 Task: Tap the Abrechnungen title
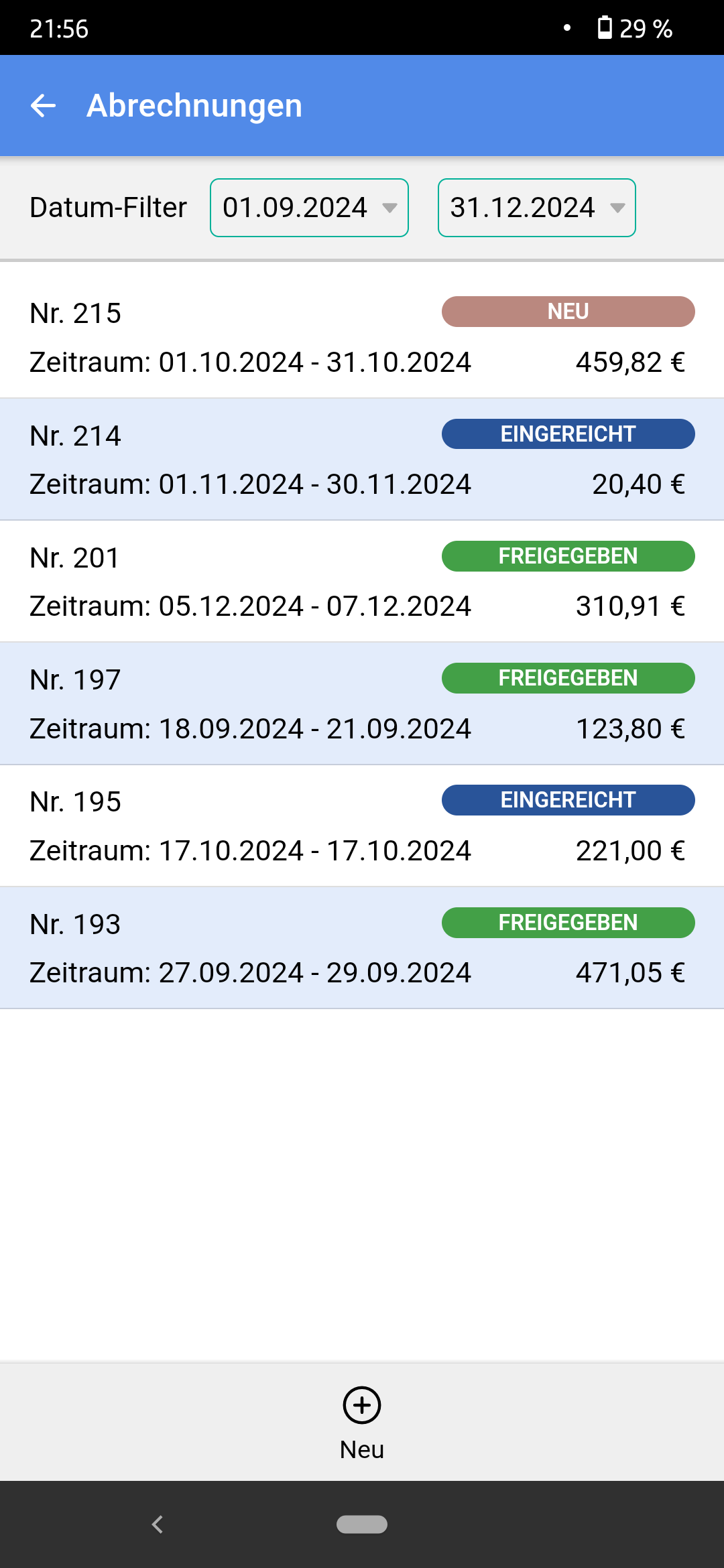194,106
